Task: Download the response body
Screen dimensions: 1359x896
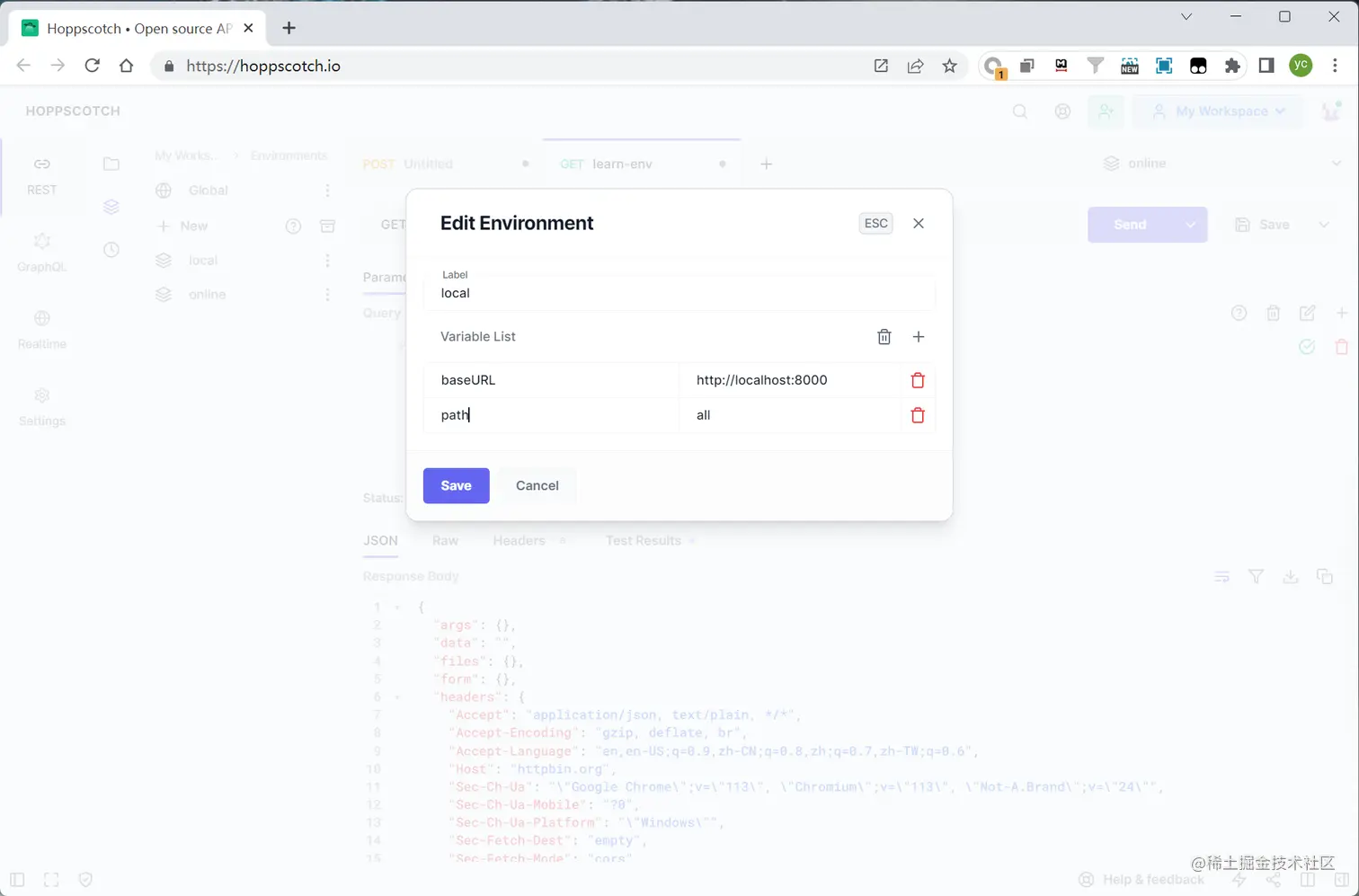Action: 1290,576
